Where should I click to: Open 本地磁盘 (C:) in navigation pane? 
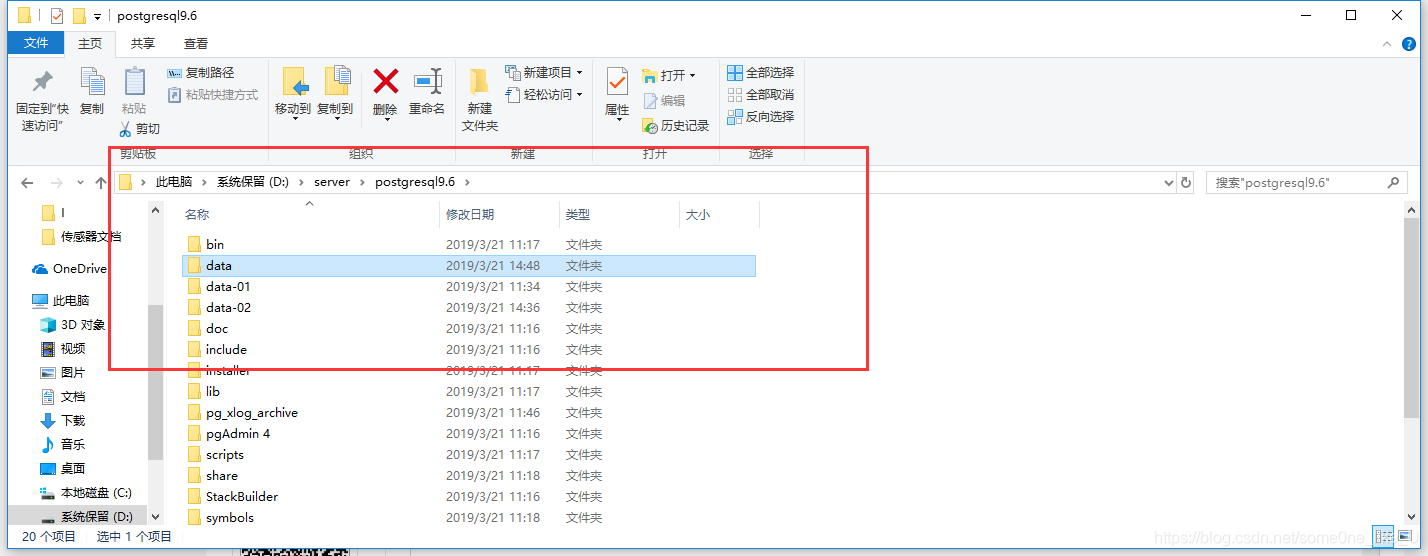click(86, 492)
